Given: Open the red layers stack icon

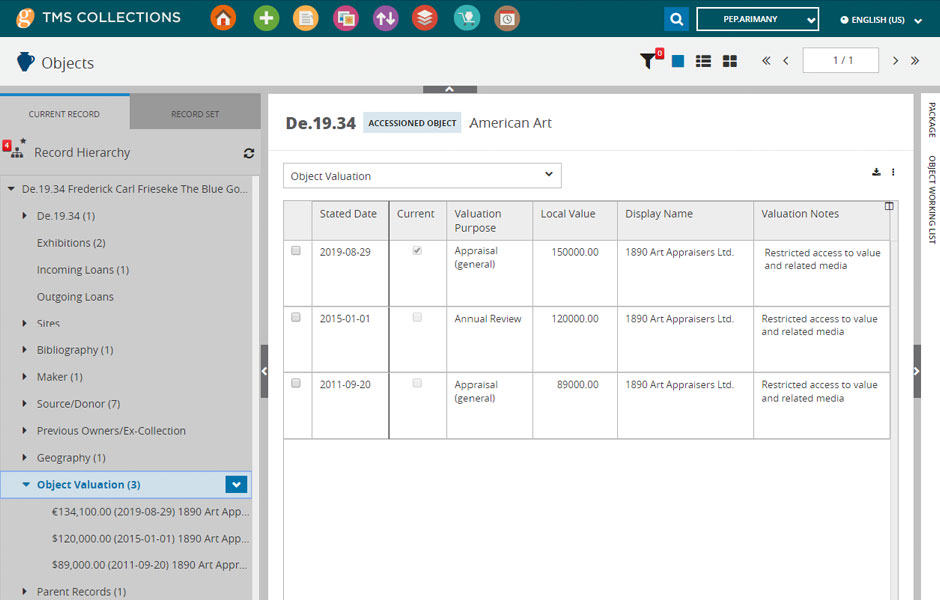Looking at the screenshot, I should coord(425,18).
